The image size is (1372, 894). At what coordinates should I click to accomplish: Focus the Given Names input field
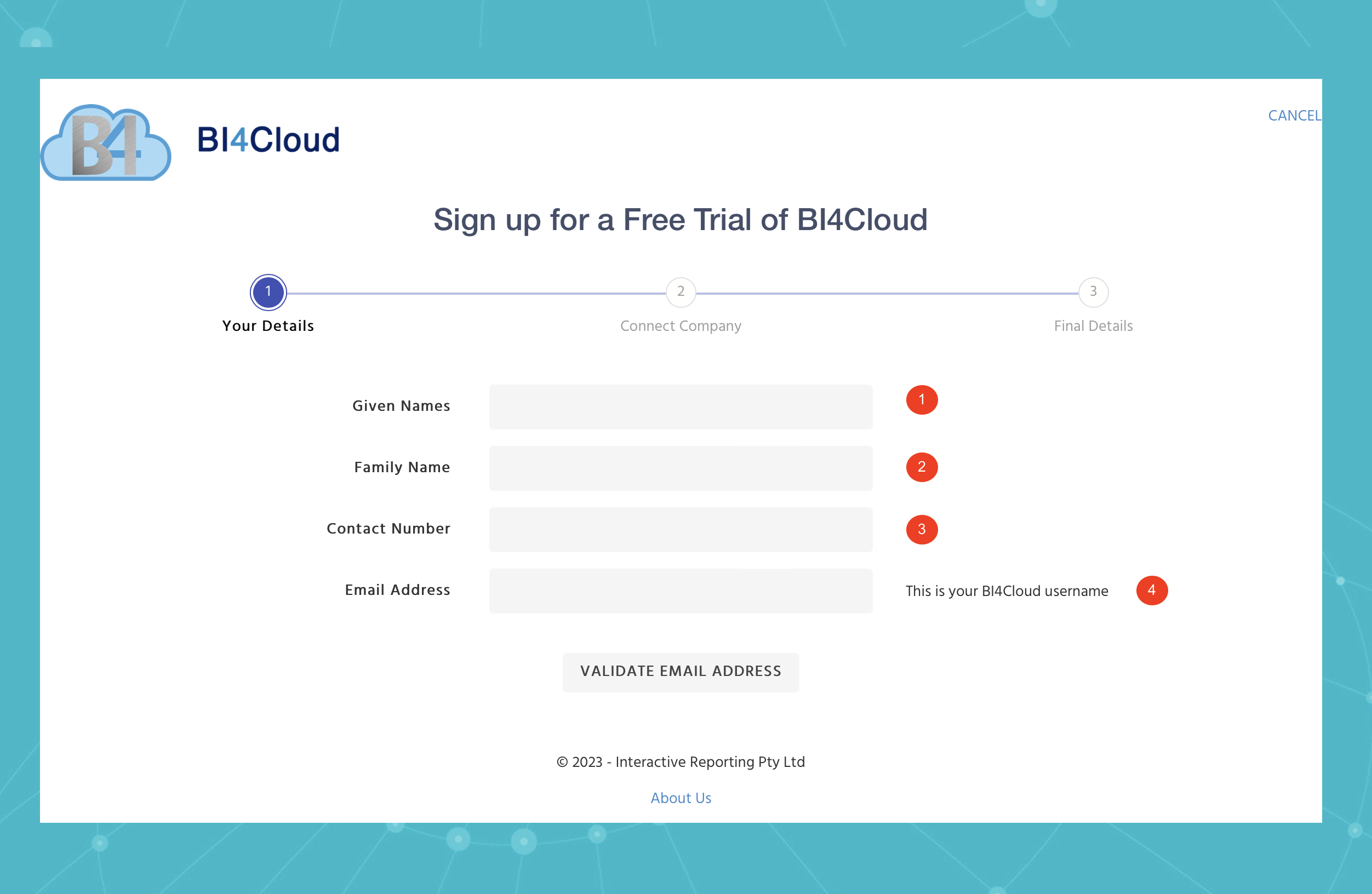tap(681, 407)
